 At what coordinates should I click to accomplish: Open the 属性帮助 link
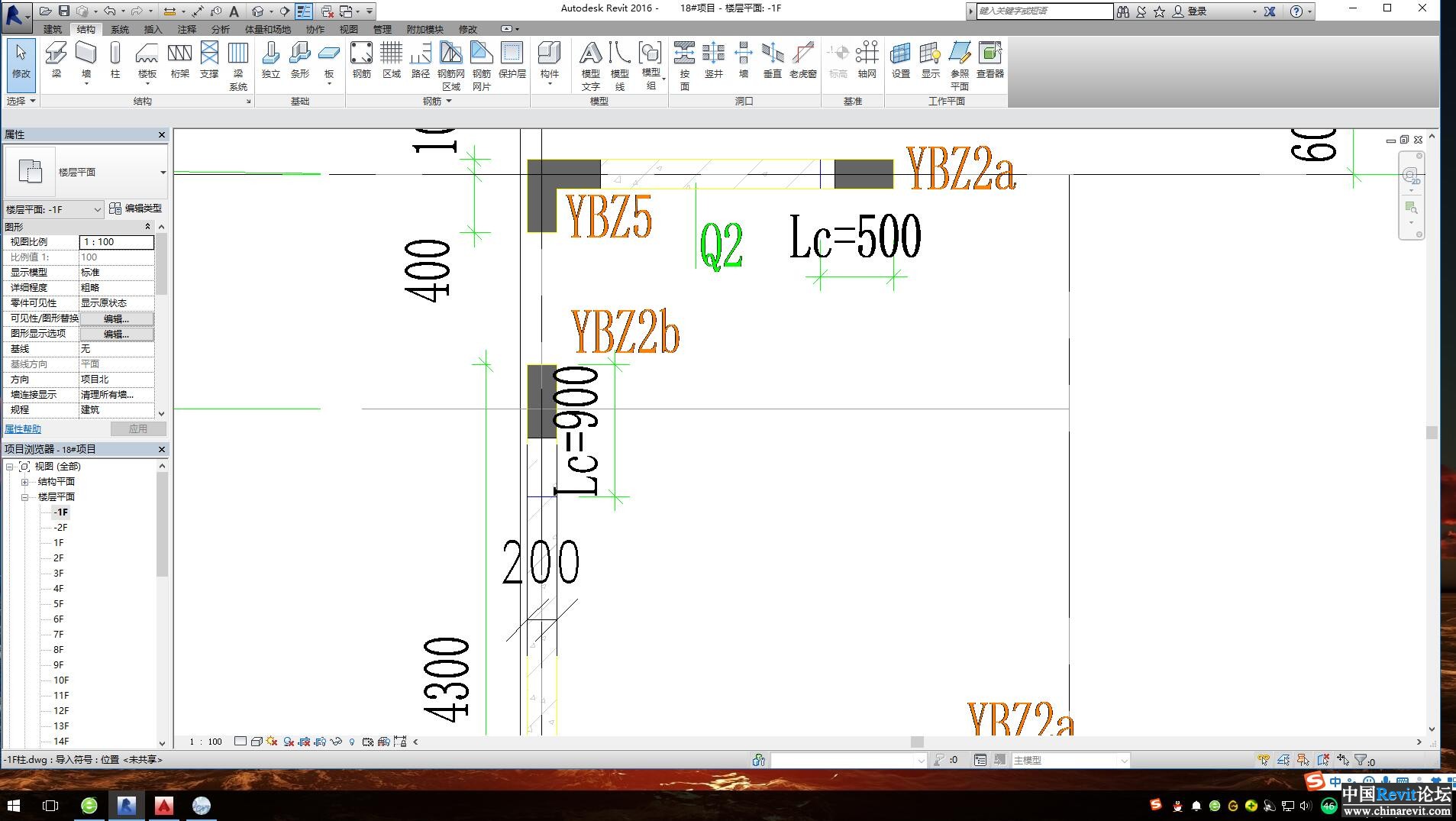tap(23, 429)
